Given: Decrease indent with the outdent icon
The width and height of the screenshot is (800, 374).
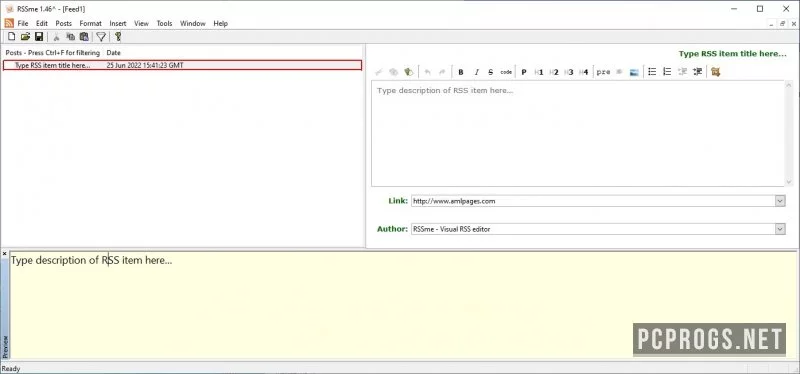Looking at the screenshot, I should click(x=682, y=72).
